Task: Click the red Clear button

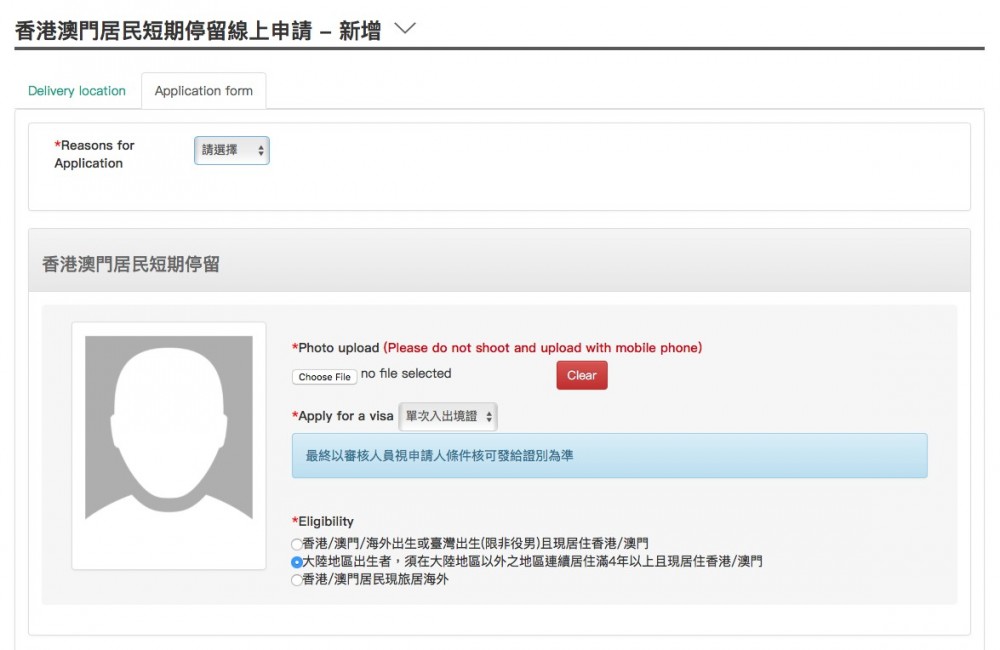Action: click(x=581, y=376)
